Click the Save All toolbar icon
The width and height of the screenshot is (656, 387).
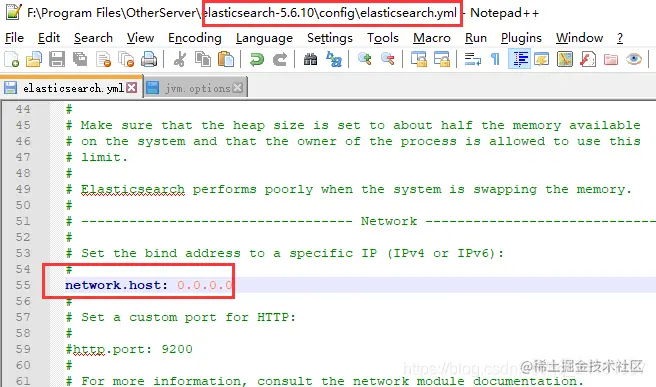(x=80, y=59)
